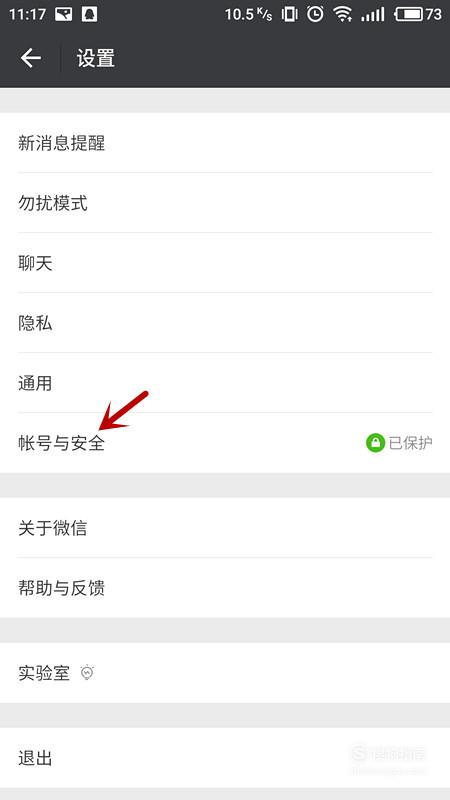Tap the 退出 logout button

click(x=225, y=758)
